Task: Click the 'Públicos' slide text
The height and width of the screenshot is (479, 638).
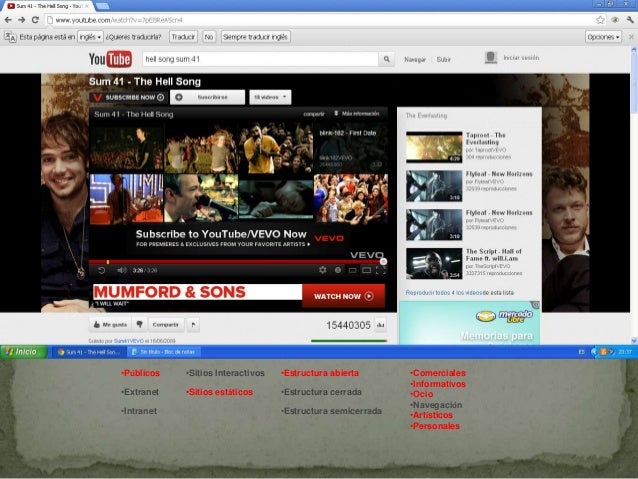Action: pos(140,373)
